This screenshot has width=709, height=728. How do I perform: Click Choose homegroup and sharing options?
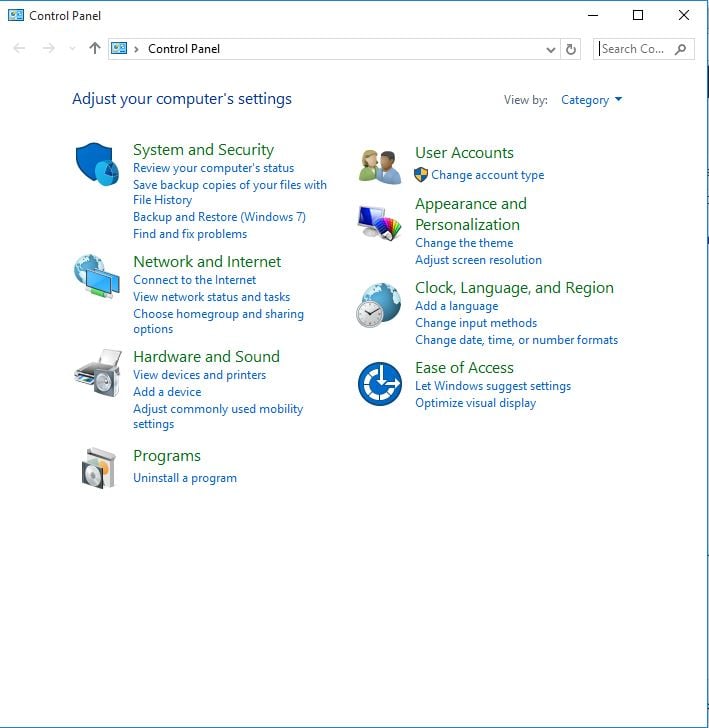tap(219, 321)
